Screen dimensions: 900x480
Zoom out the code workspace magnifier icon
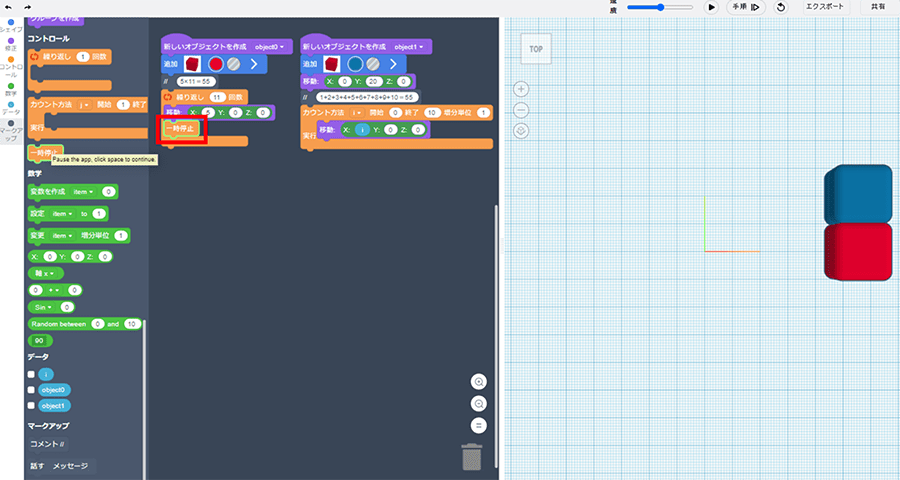[479, 404]
